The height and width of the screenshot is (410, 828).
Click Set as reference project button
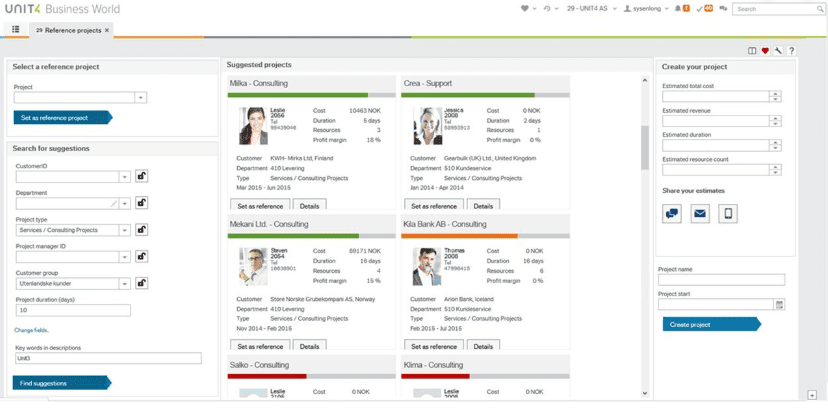click(x=63, y=118)
